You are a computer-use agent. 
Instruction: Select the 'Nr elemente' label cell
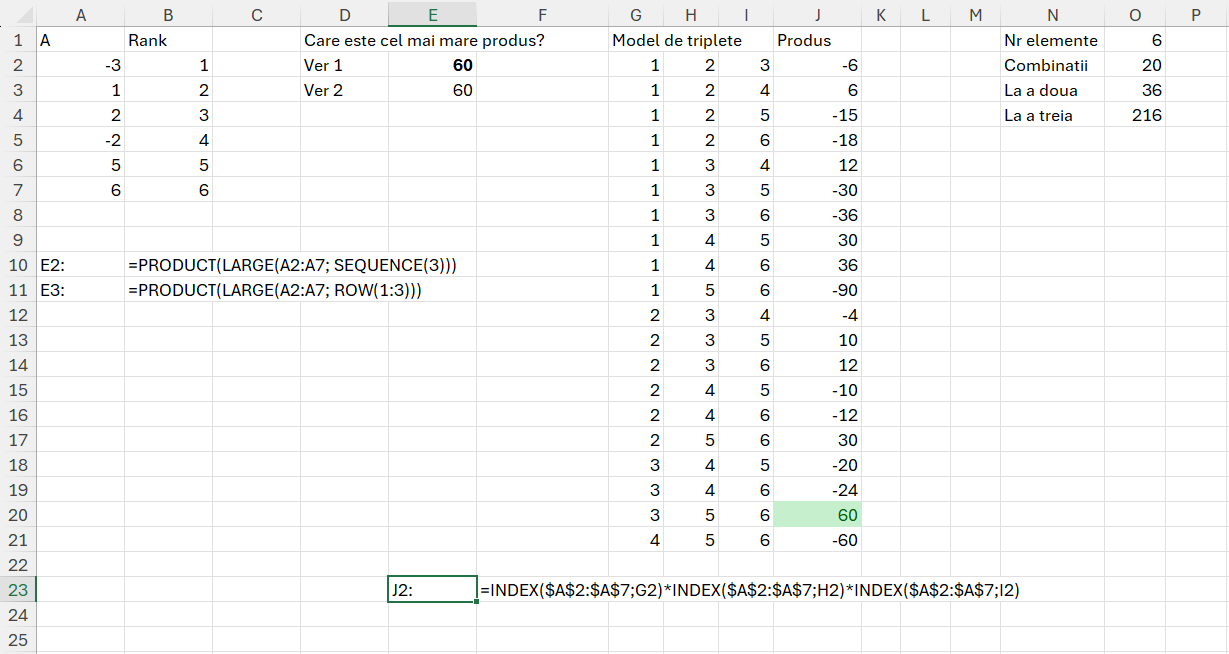coord(1051,40)
